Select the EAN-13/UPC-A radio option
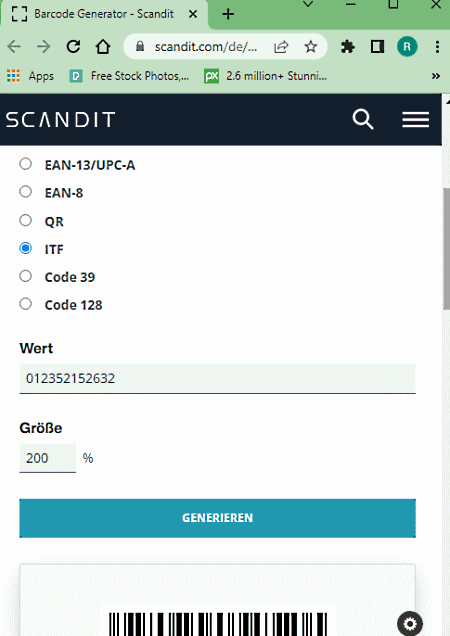 click(x=26, y=164)
